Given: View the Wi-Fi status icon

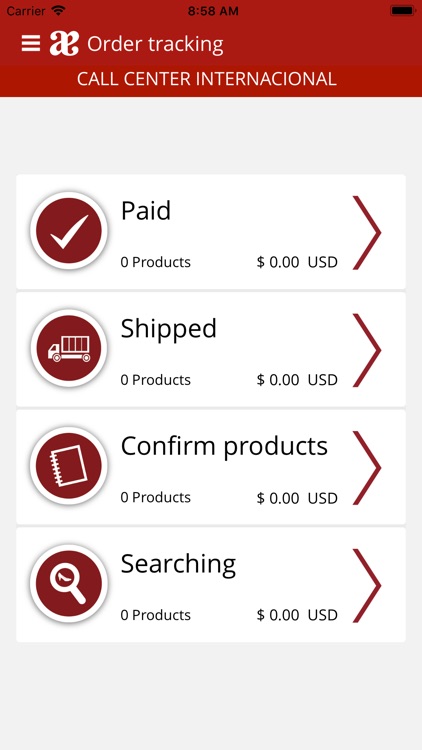Looking at the screenshot, I should 58,11.
